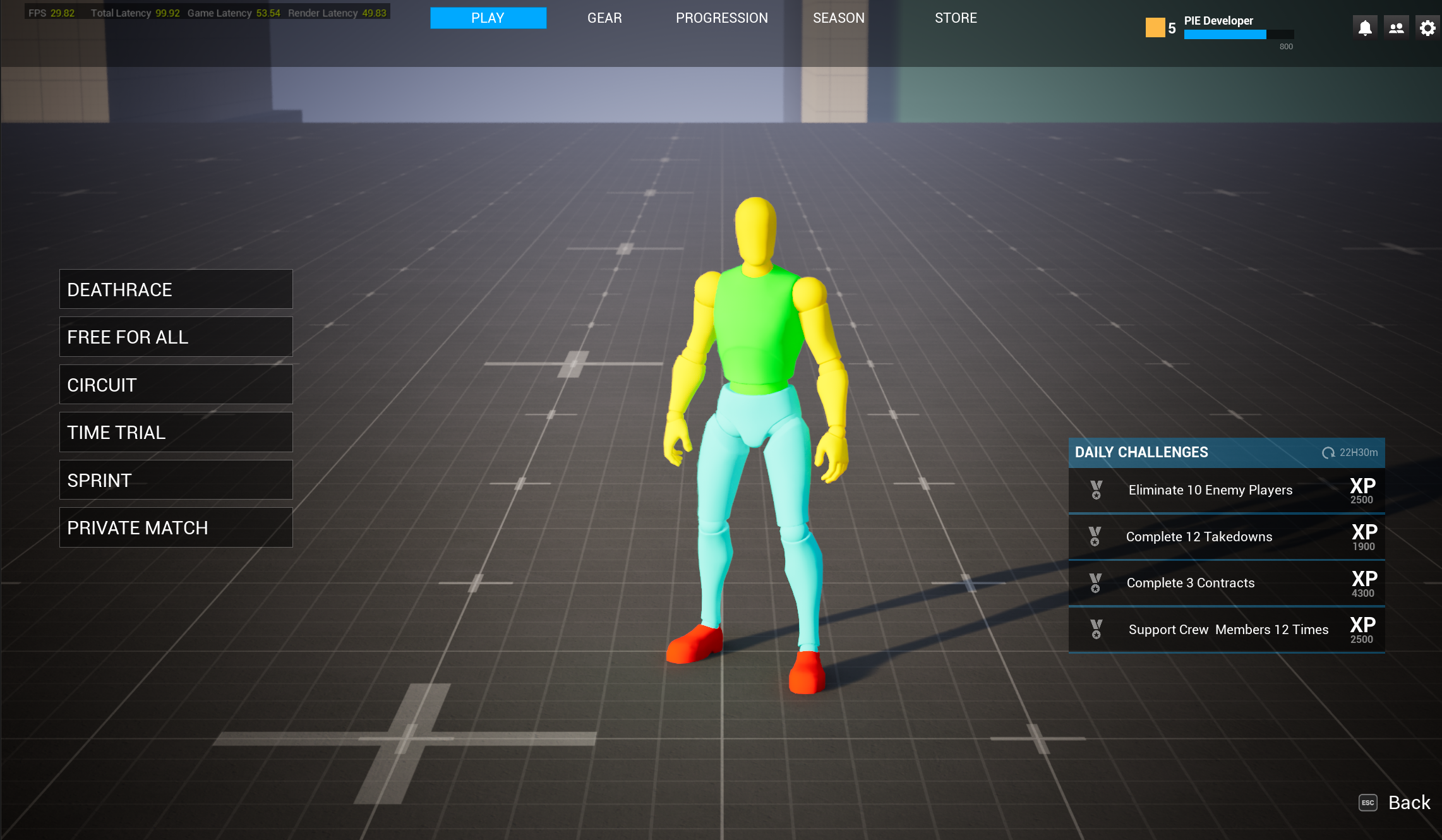The height and width of the screenshot is (840, 1442).
Task: Open the PROGRESSION tab
Action: tap(721, 18)
